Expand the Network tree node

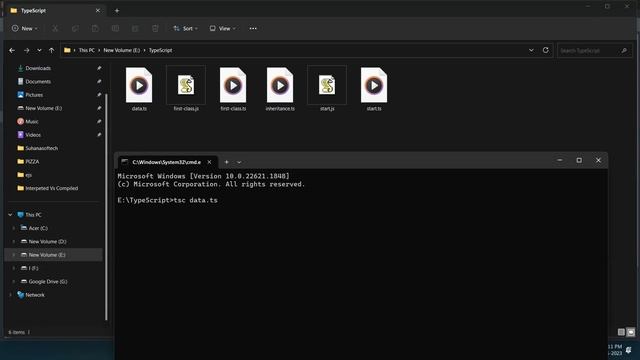point(10,295)
